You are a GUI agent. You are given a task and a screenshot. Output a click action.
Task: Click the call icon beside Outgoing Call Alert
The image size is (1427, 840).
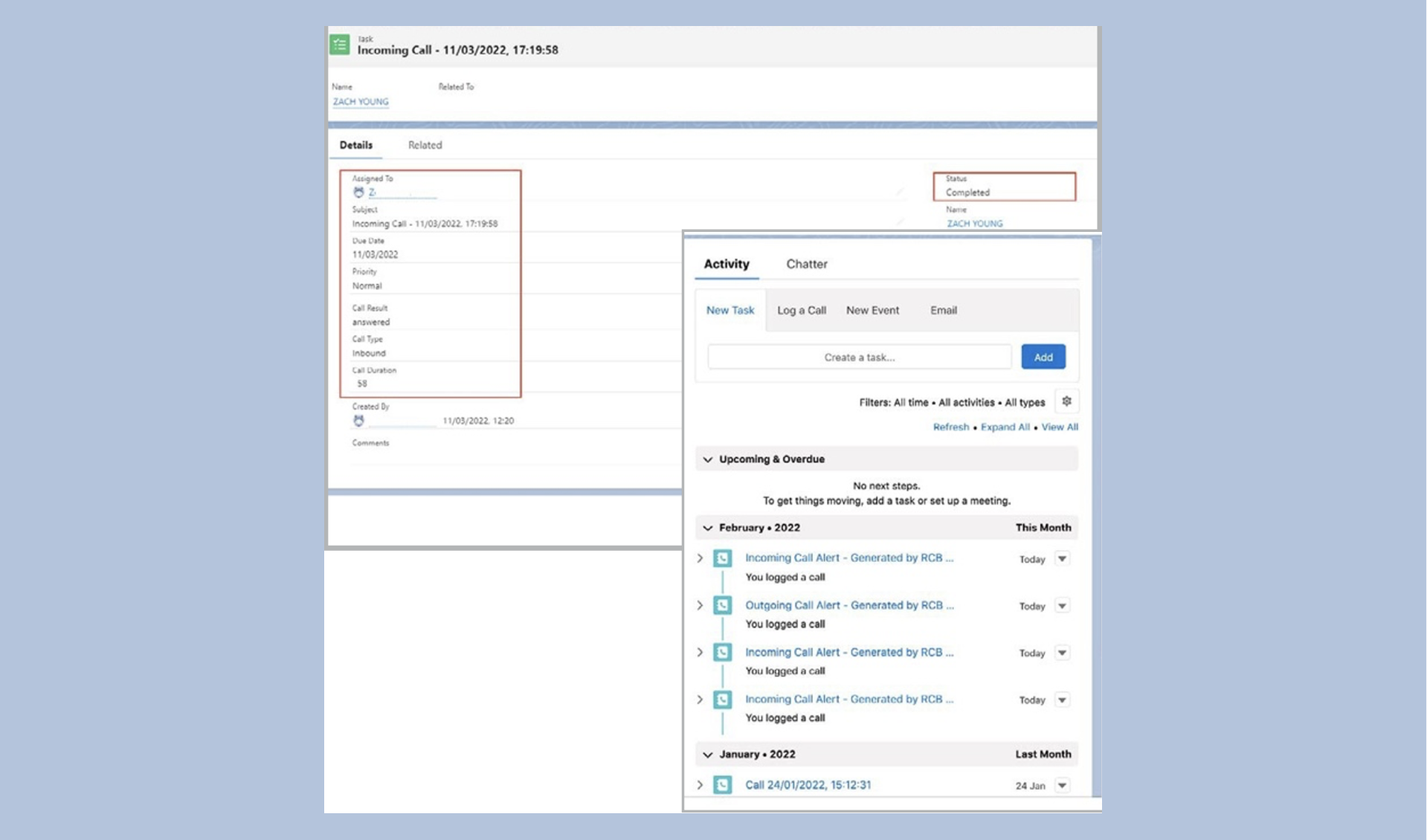722,605
